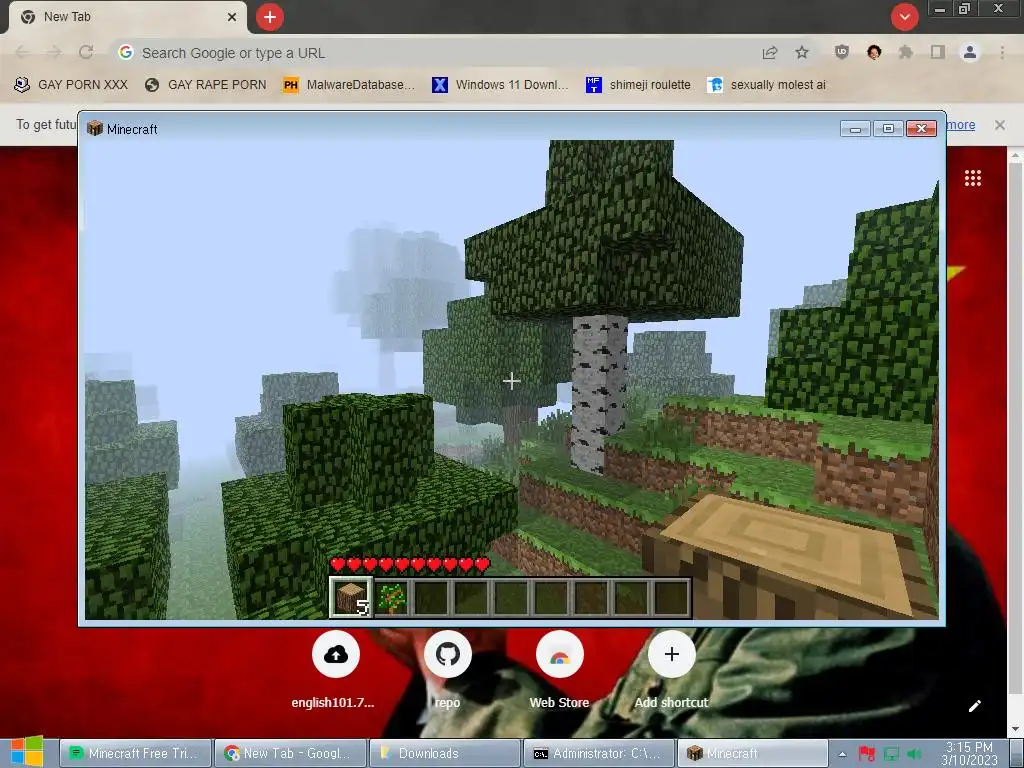1024x768 pixels.
Task: Click the browser forward arrow
Action: coord(54,52)
